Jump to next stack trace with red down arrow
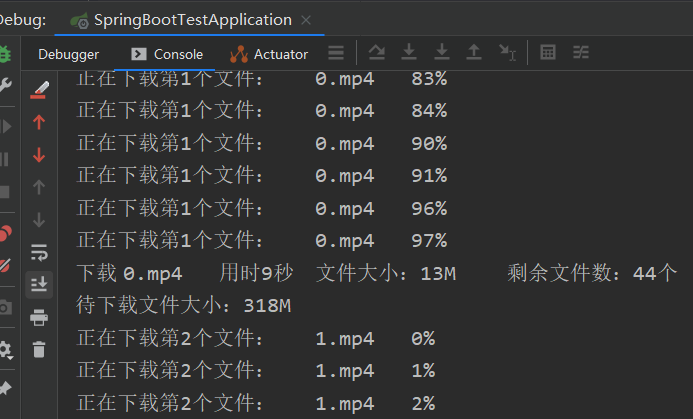Image resolution: width=693 pixels, height=419 pixels. [x=39, y=154]
